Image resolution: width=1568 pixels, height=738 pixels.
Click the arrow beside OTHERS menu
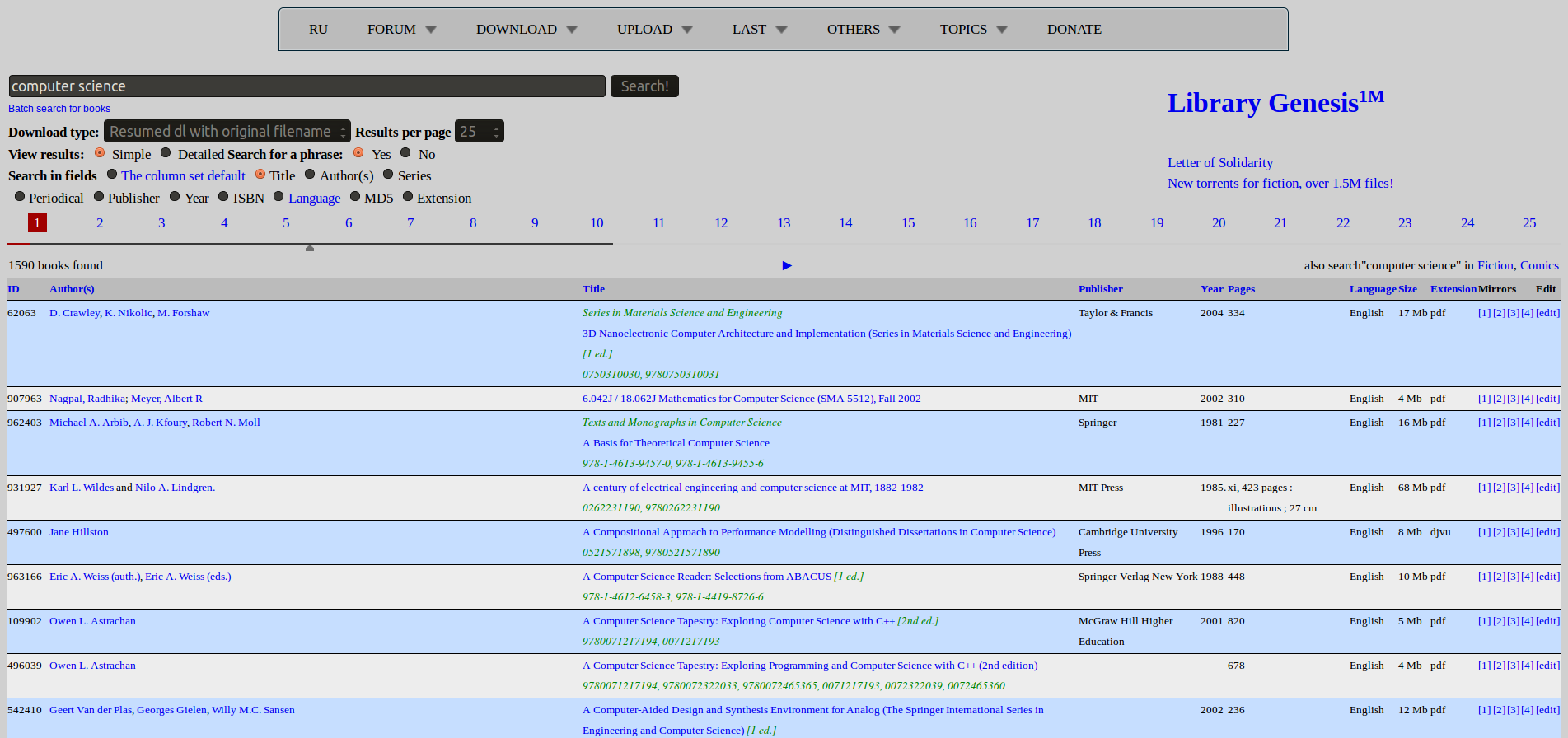(x=895, y=30)
